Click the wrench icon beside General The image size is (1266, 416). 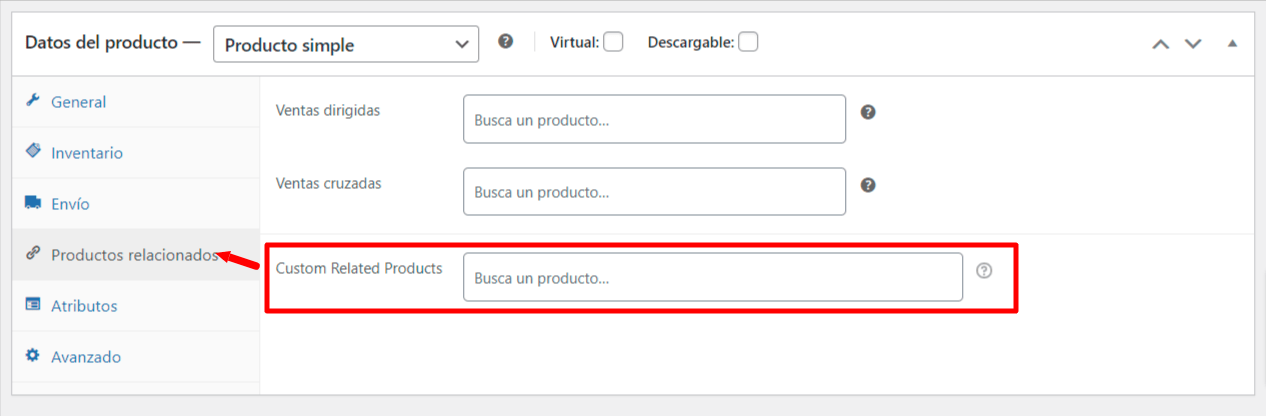point(32,101)
